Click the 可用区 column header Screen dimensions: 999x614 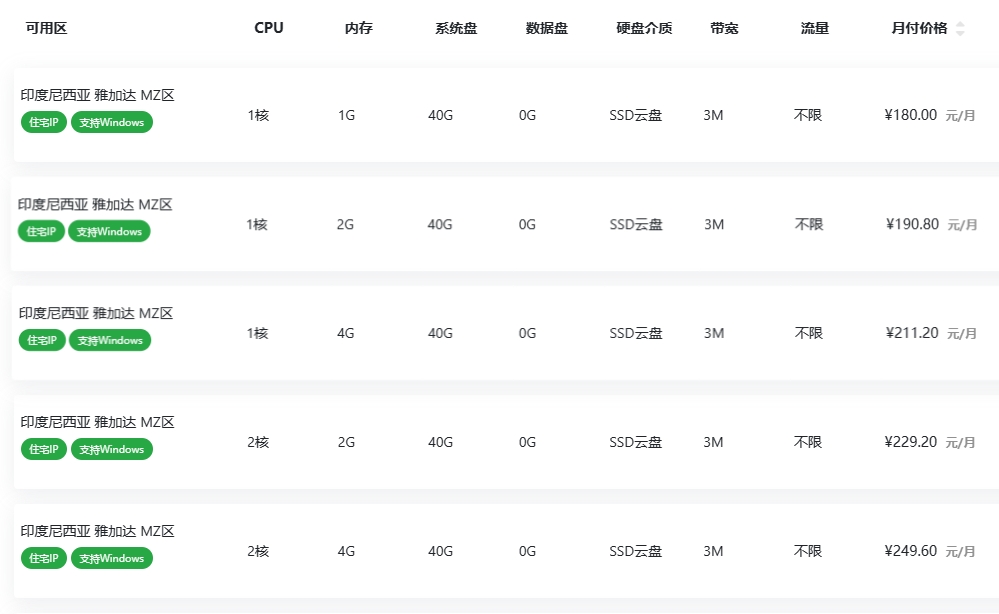coord(46,28)
